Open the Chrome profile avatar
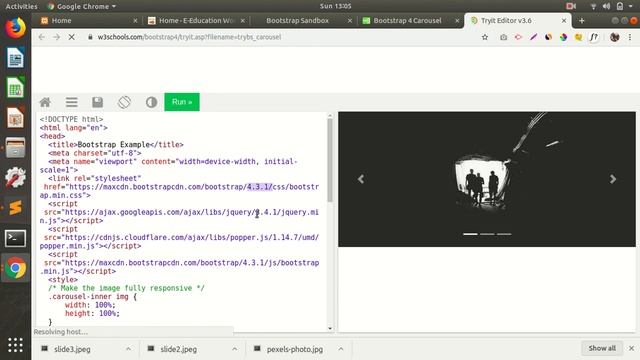The image size is (640, 360). pyautogui.click(x=615, y=37)
